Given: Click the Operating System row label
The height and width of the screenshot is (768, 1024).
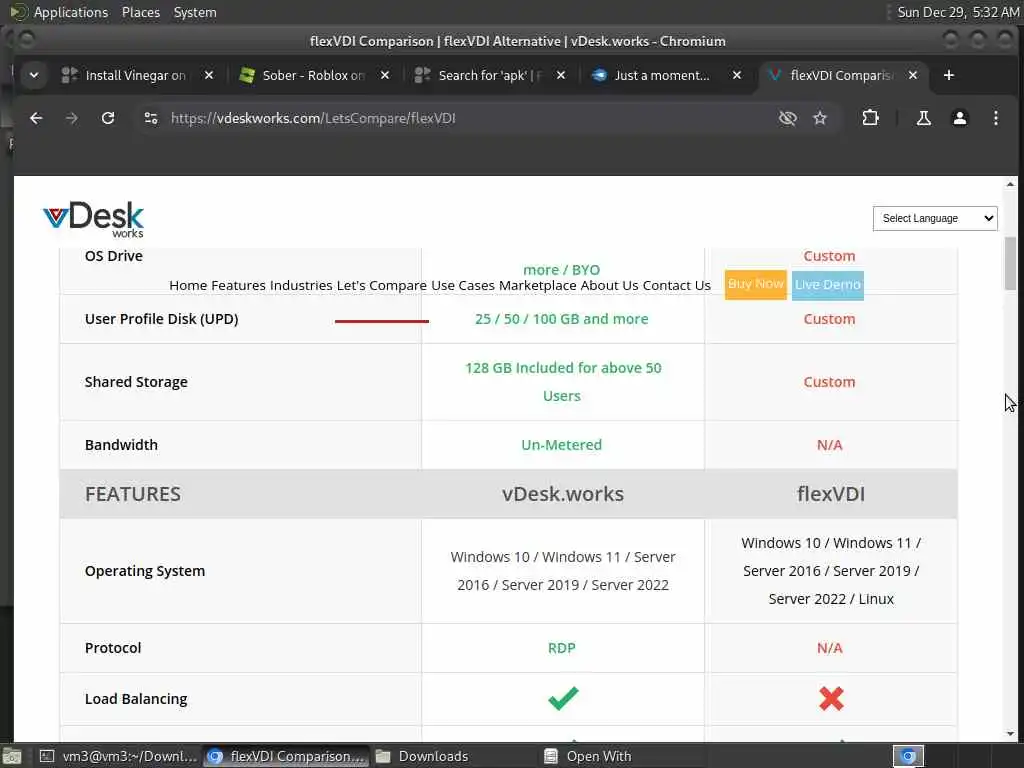Looking at the screenshot, I should (x=145, y=571).
